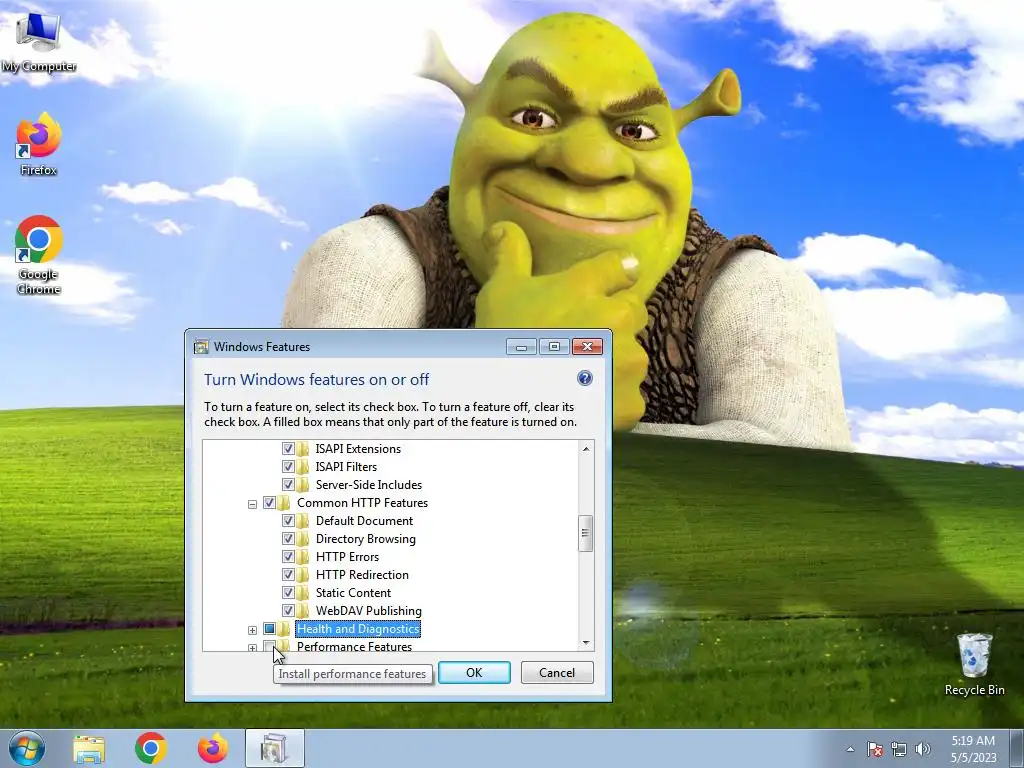This screenshot has height=768, width=1024.
Task: Uncheck the HTTP Redirection checkbox
Action: click(x=288, y=575)
